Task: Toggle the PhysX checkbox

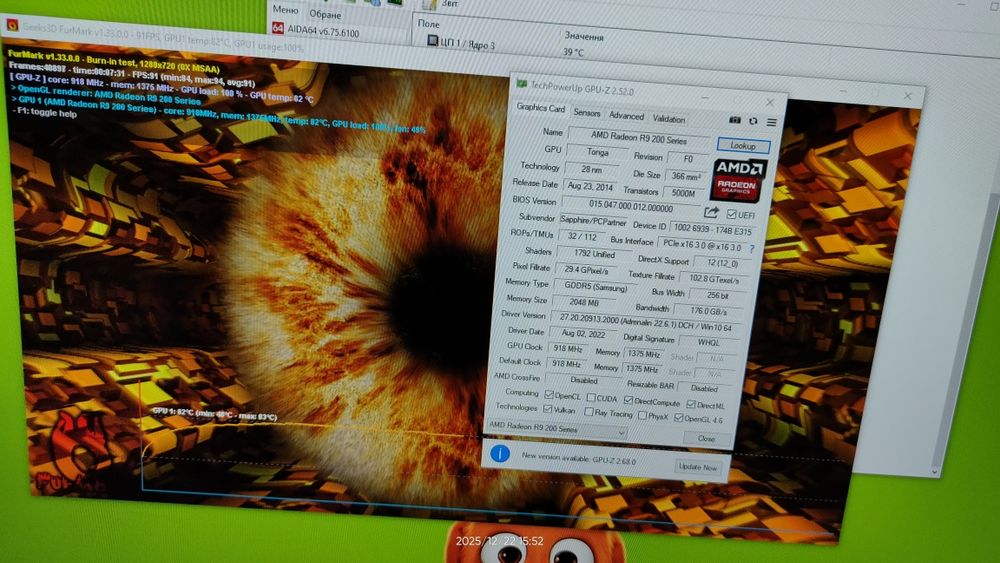Action: click(x=642, y=415)
